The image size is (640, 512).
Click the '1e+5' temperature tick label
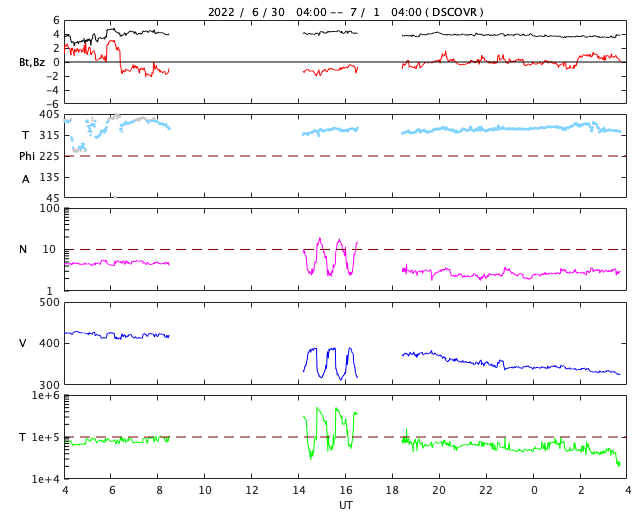click(x=45, y=437)
